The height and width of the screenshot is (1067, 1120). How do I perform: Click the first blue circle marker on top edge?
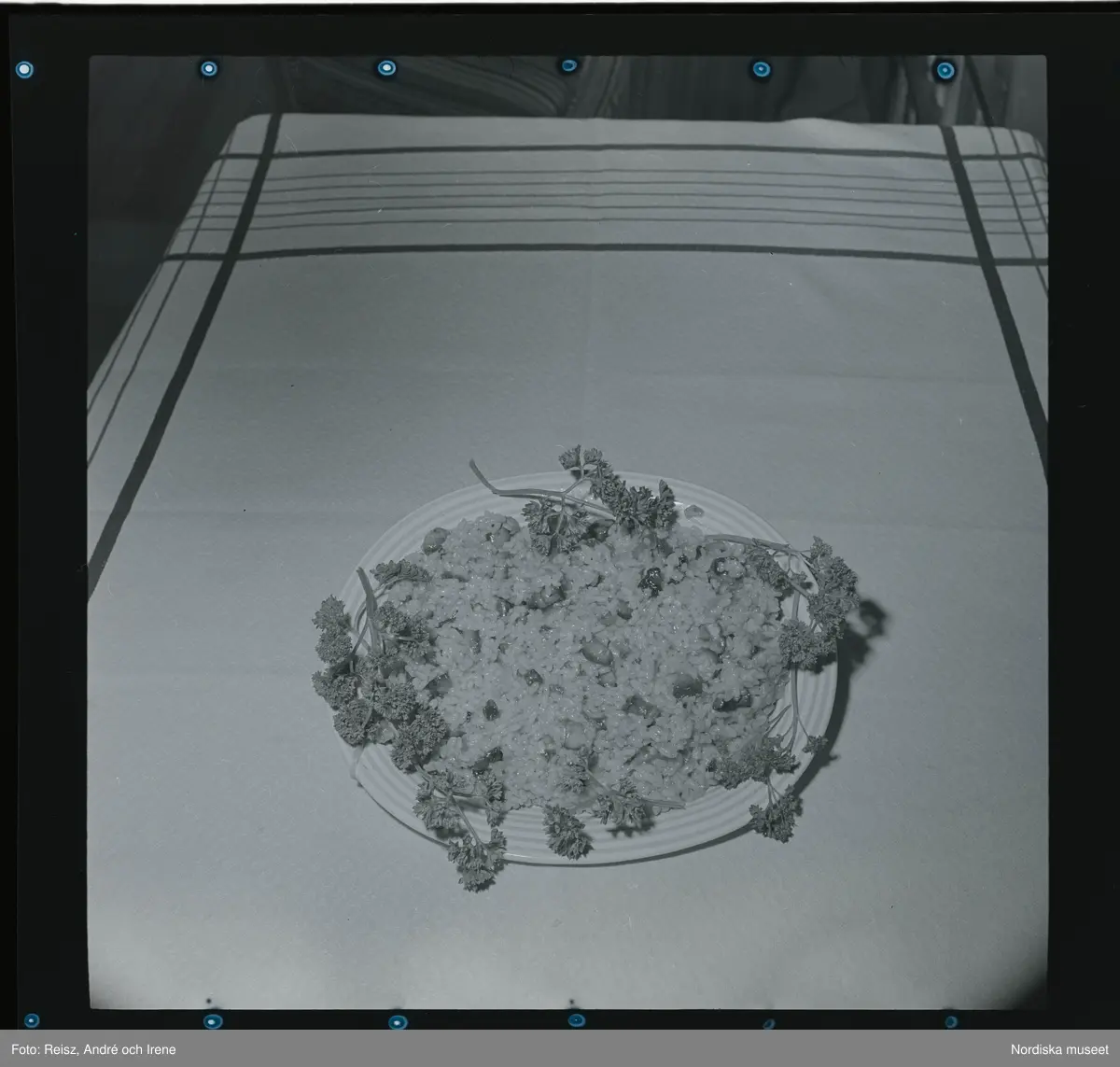(24, 68)
